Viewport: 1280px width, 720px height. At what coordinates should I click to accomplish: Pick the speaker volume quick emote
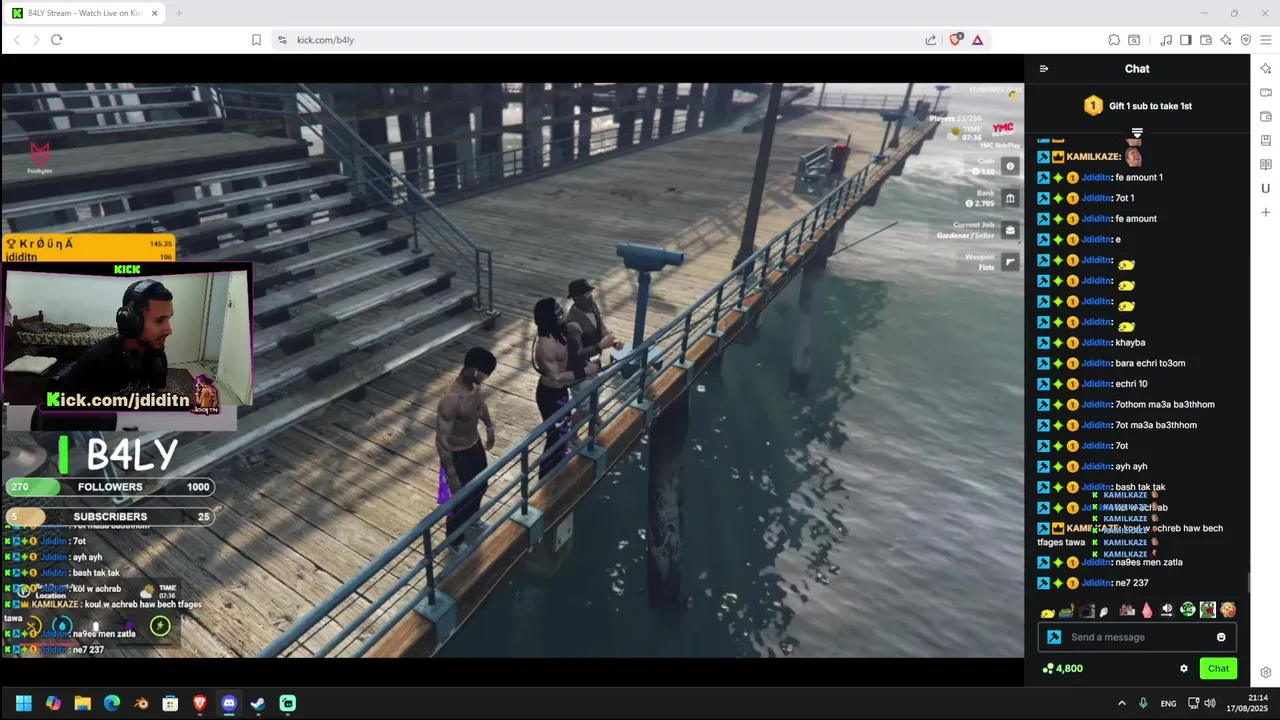point(1167,610)
